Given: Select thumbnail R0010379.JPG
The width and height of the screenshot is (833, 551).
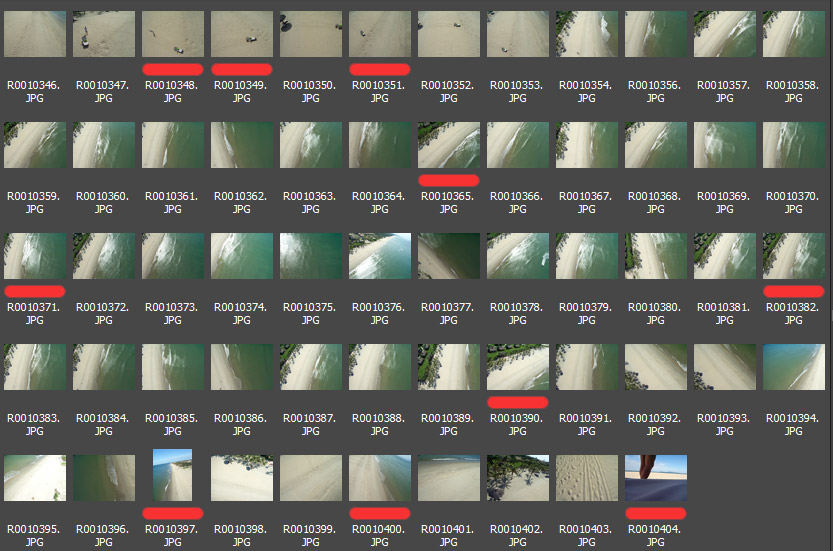Looking at the screenshot, I should pos(587,256).
